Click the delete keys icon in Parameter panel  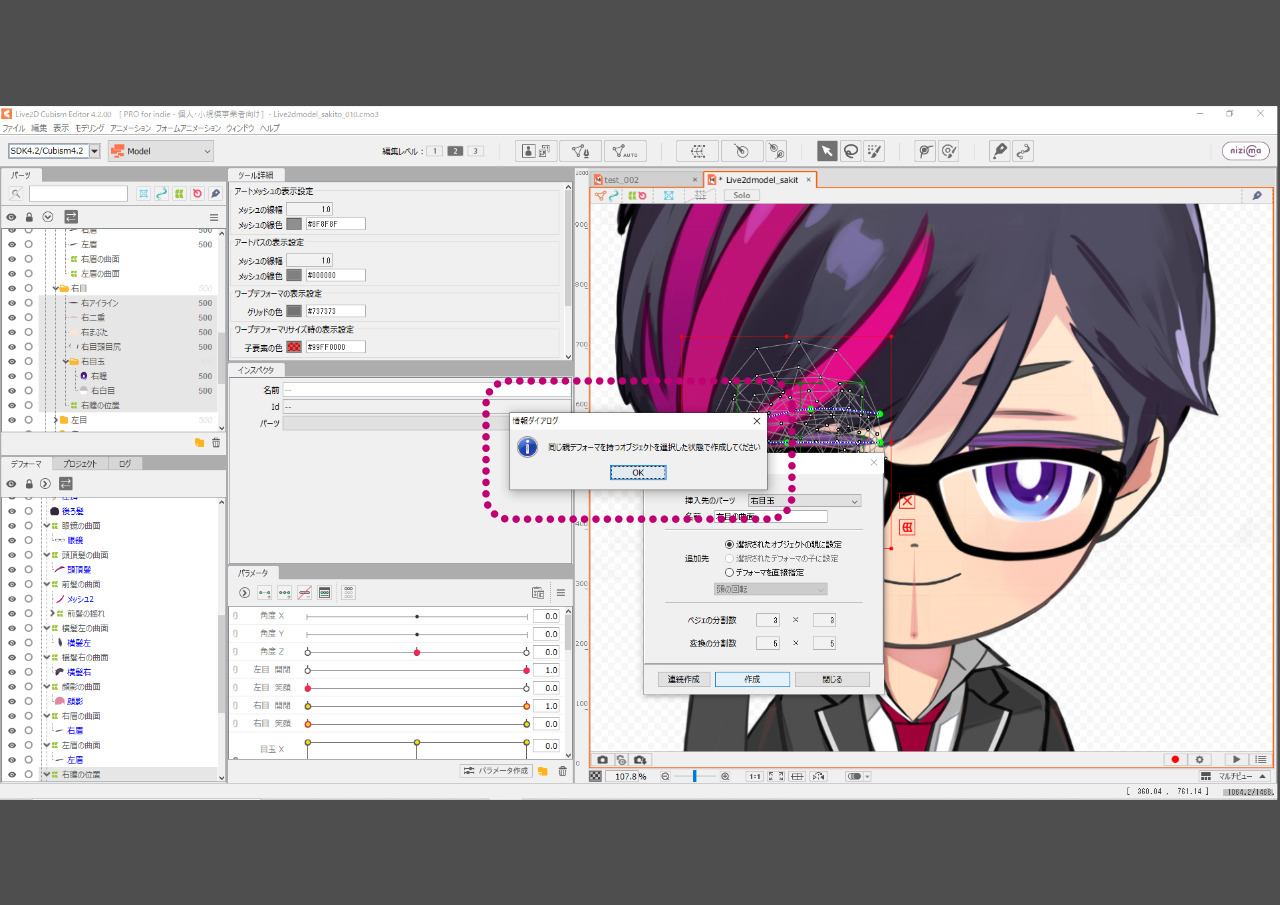tap(304, 592)
